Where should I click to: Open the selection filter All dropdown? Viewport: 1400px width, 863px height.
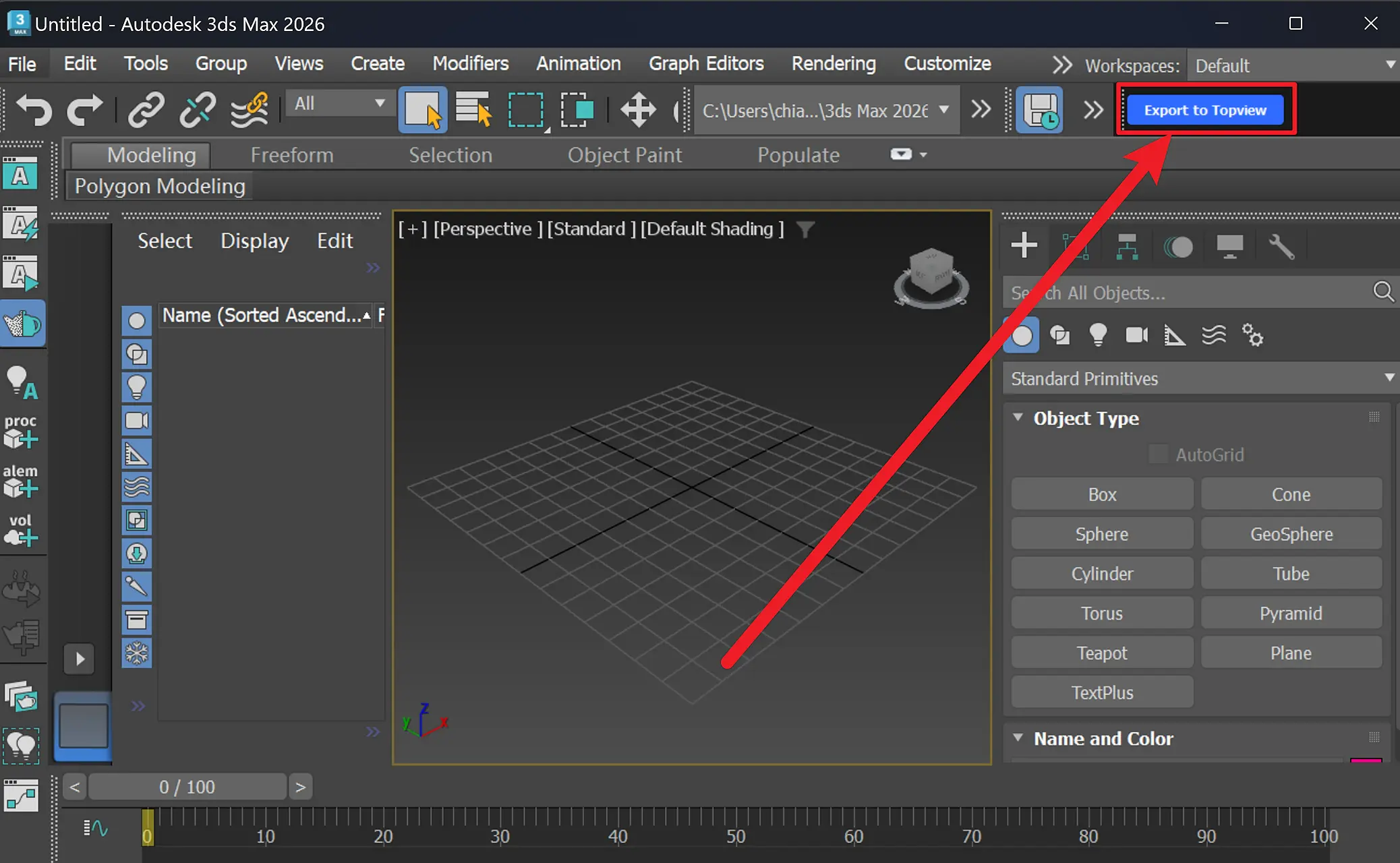(339, 104)
